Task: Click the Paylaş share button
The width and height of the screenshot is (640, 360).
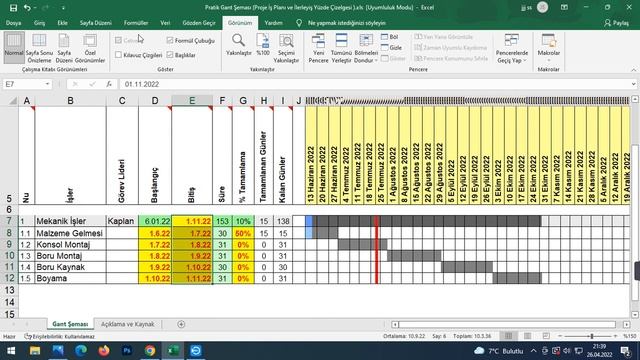Action: coord(616,23)
